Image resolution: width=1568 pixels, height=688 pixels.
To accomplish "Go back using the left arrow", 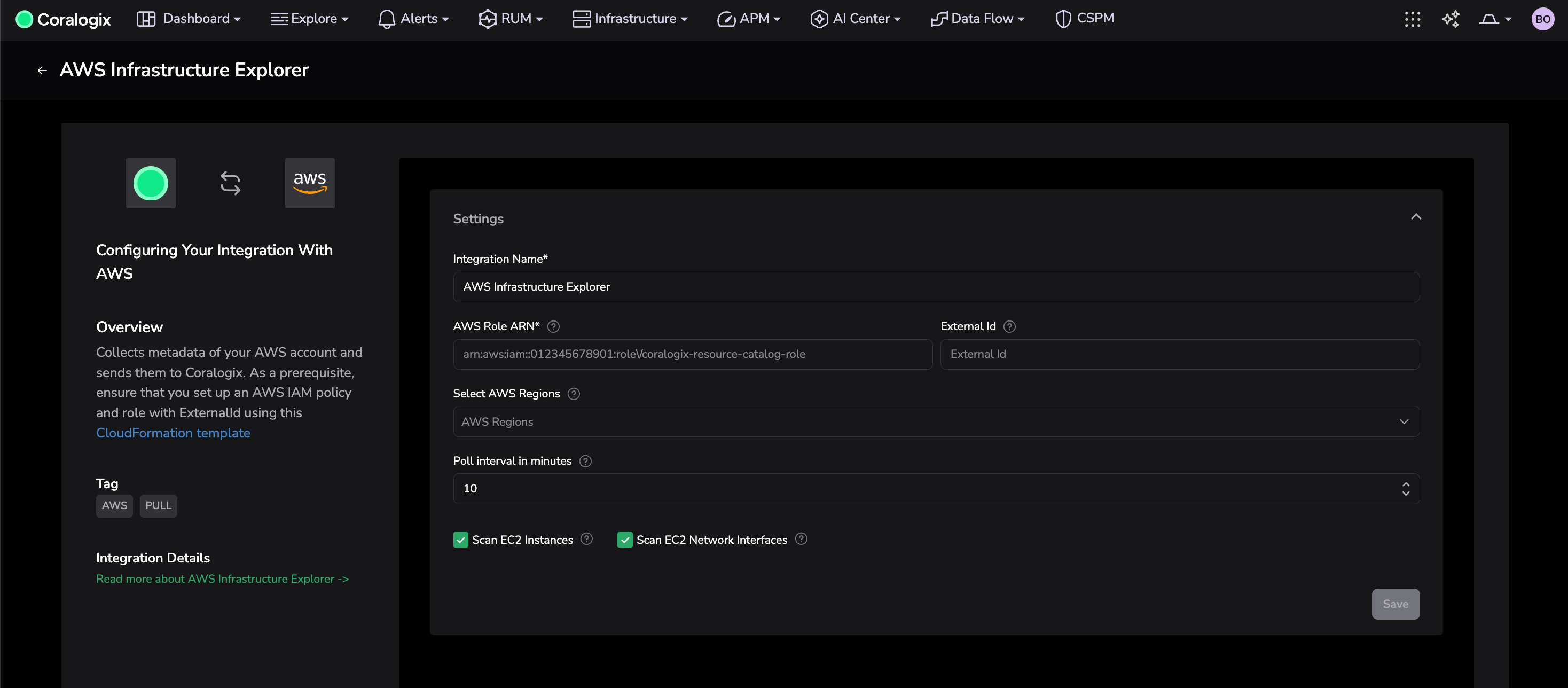I will tap(42, 71).
